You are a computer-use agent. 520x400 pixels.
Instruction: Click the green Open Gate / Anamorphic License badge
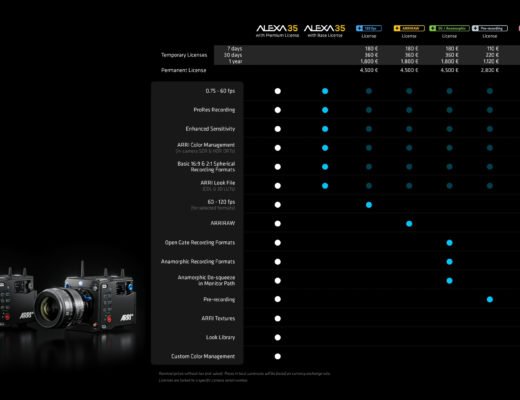(449, 28)
